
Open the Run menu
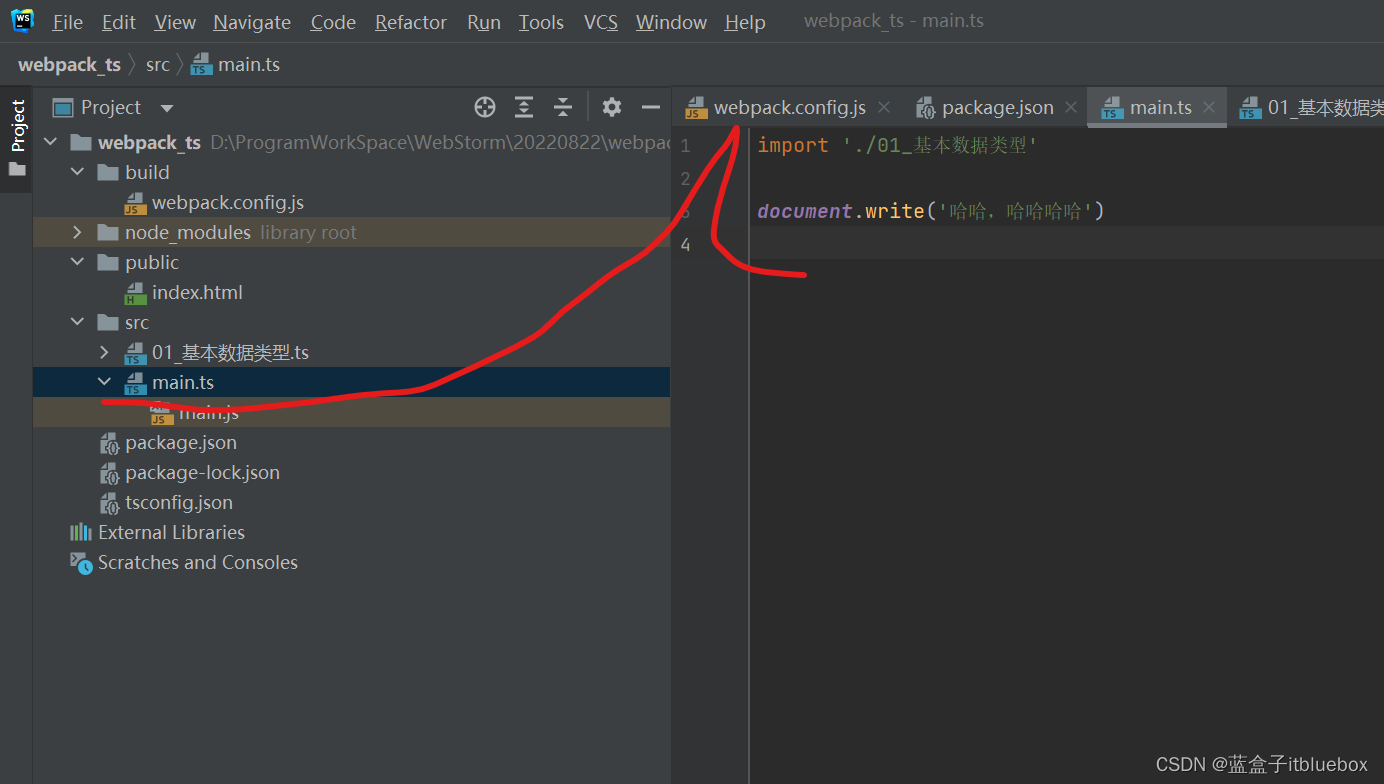click(484, 22)
